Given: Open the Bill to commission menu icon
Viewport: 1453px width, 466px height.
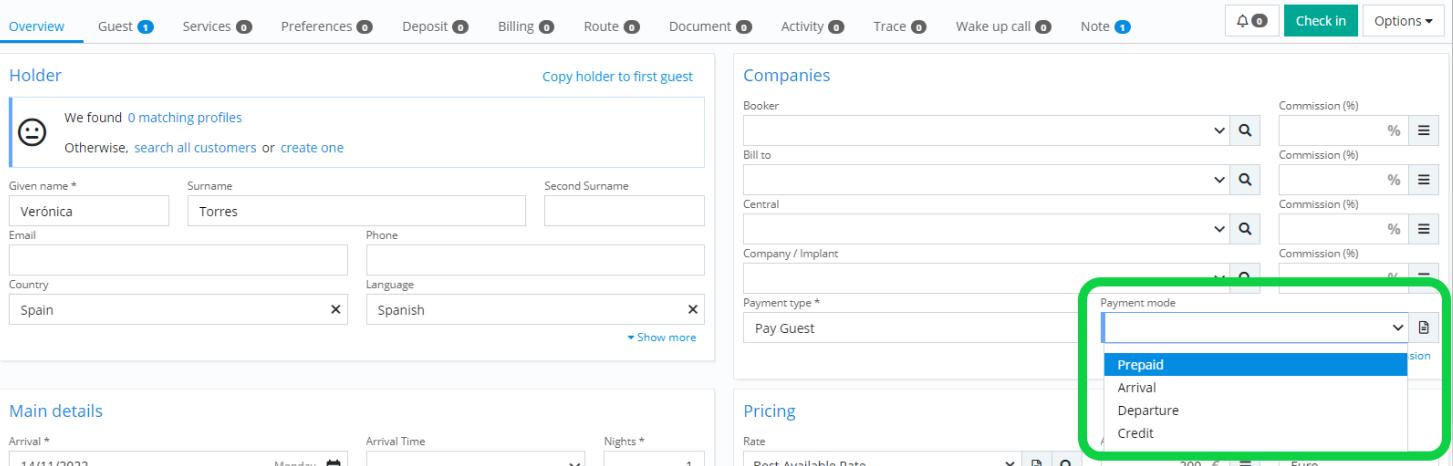Looking at the screenshot, I should click(x=1424, y=179).
